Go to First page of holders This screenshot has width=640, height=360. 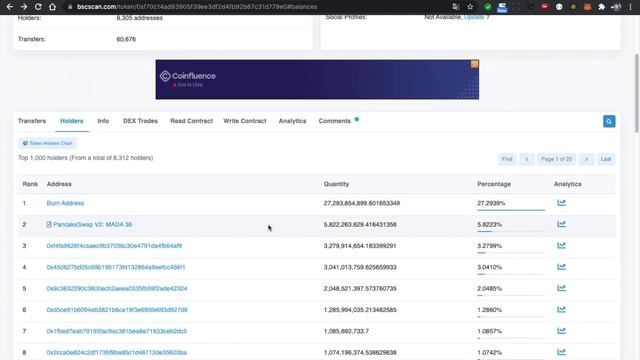(507, 159)
